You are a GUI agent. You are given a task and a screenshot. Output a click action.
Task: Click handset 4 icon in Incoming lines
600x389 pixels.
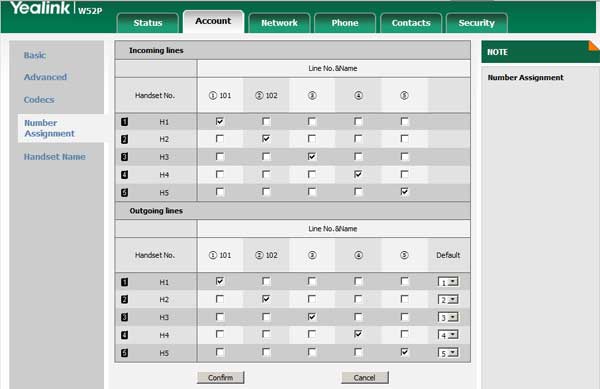124,175
